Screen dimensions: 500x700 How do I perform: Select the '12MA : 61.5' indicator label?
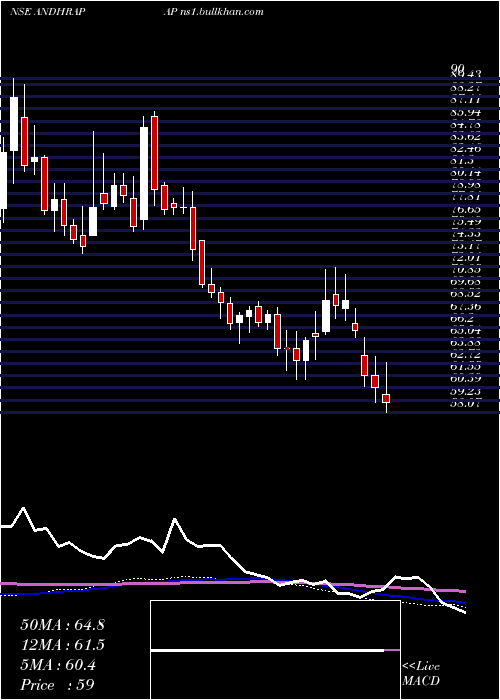[62, 645]
